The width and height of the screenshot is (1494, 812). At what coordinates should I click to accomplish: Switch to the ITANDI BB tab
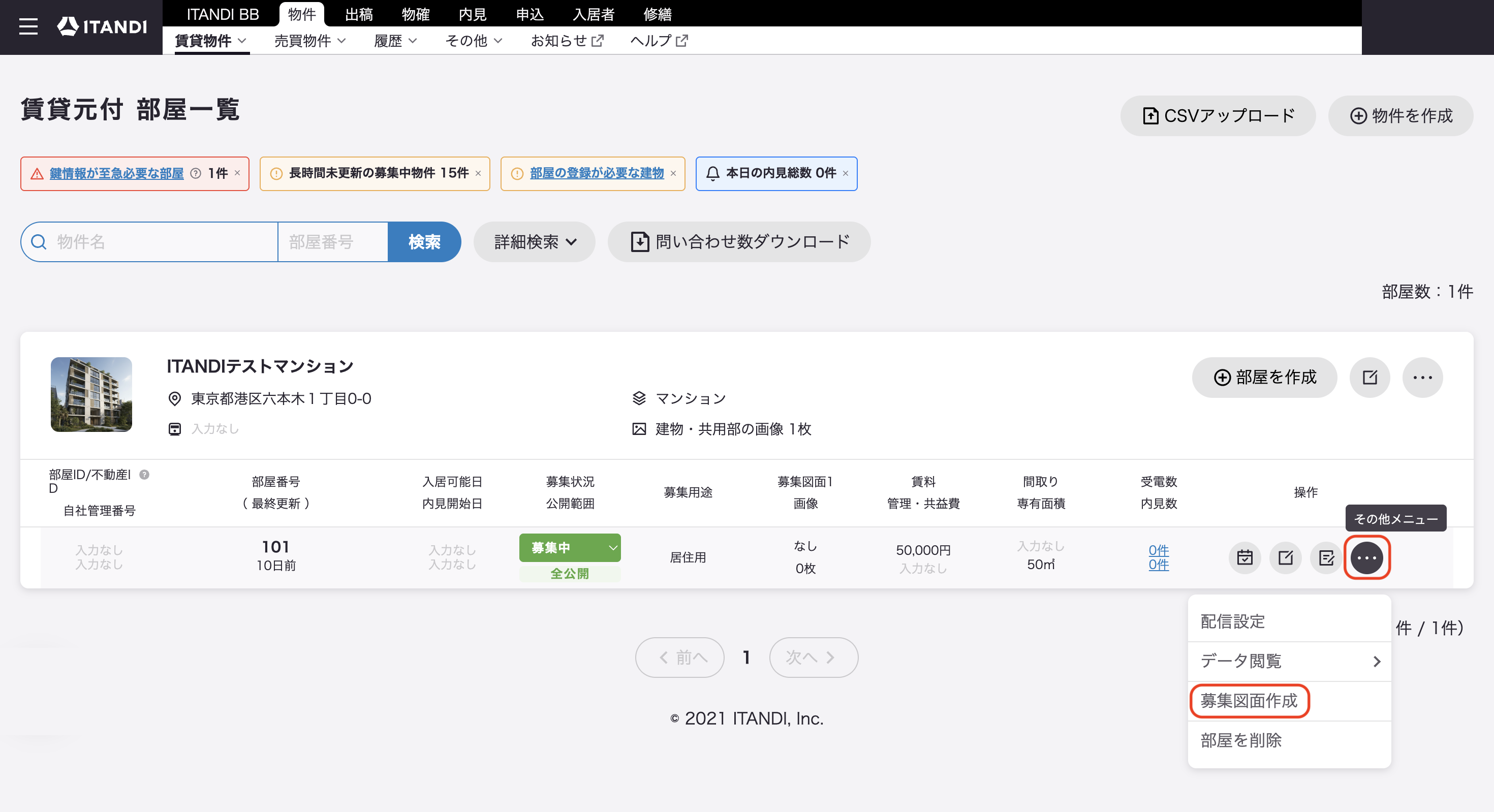click(x=223, y=14)
